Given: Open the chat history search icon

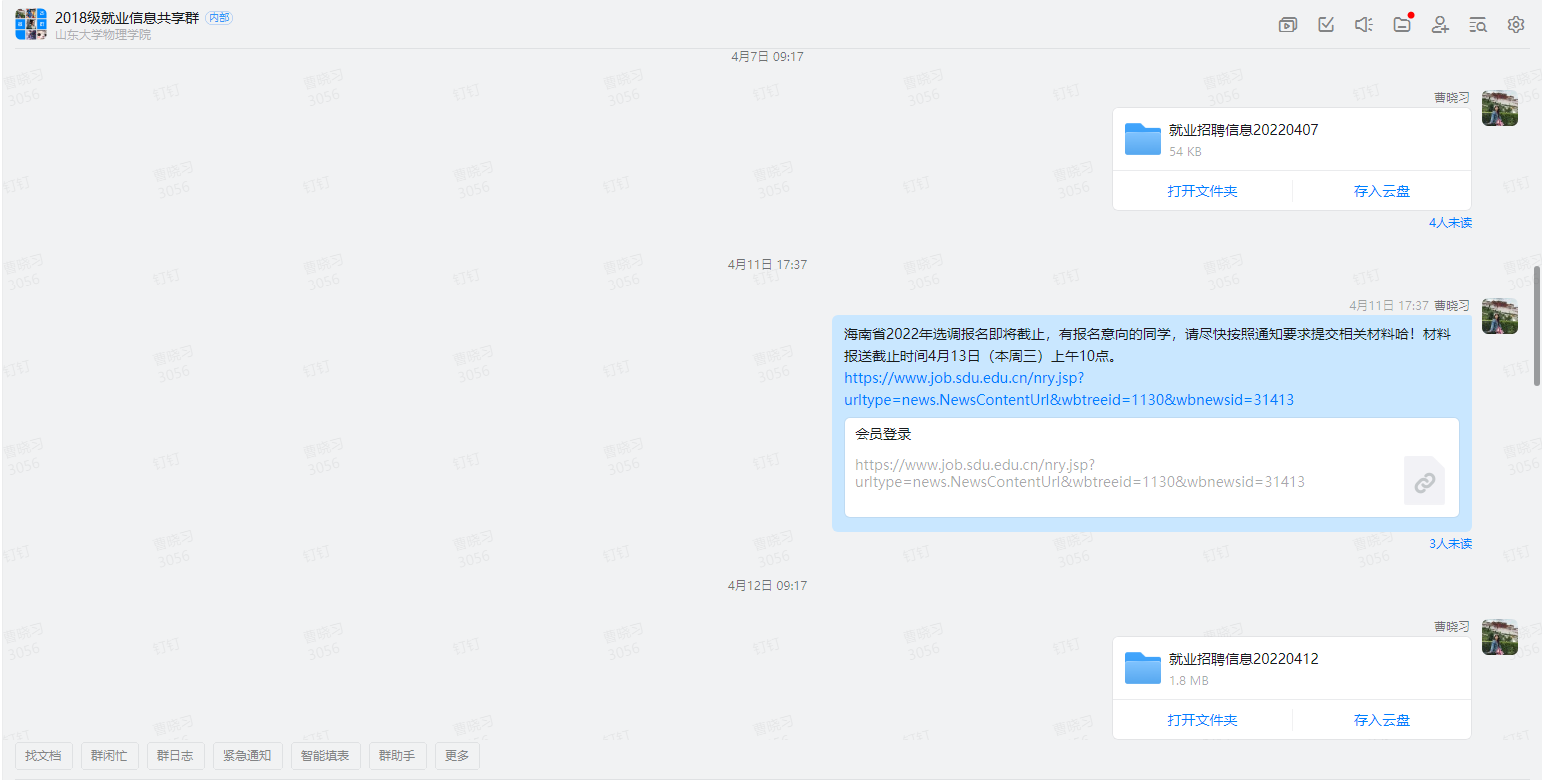Looking at the screenshot, I should 1478,25.
